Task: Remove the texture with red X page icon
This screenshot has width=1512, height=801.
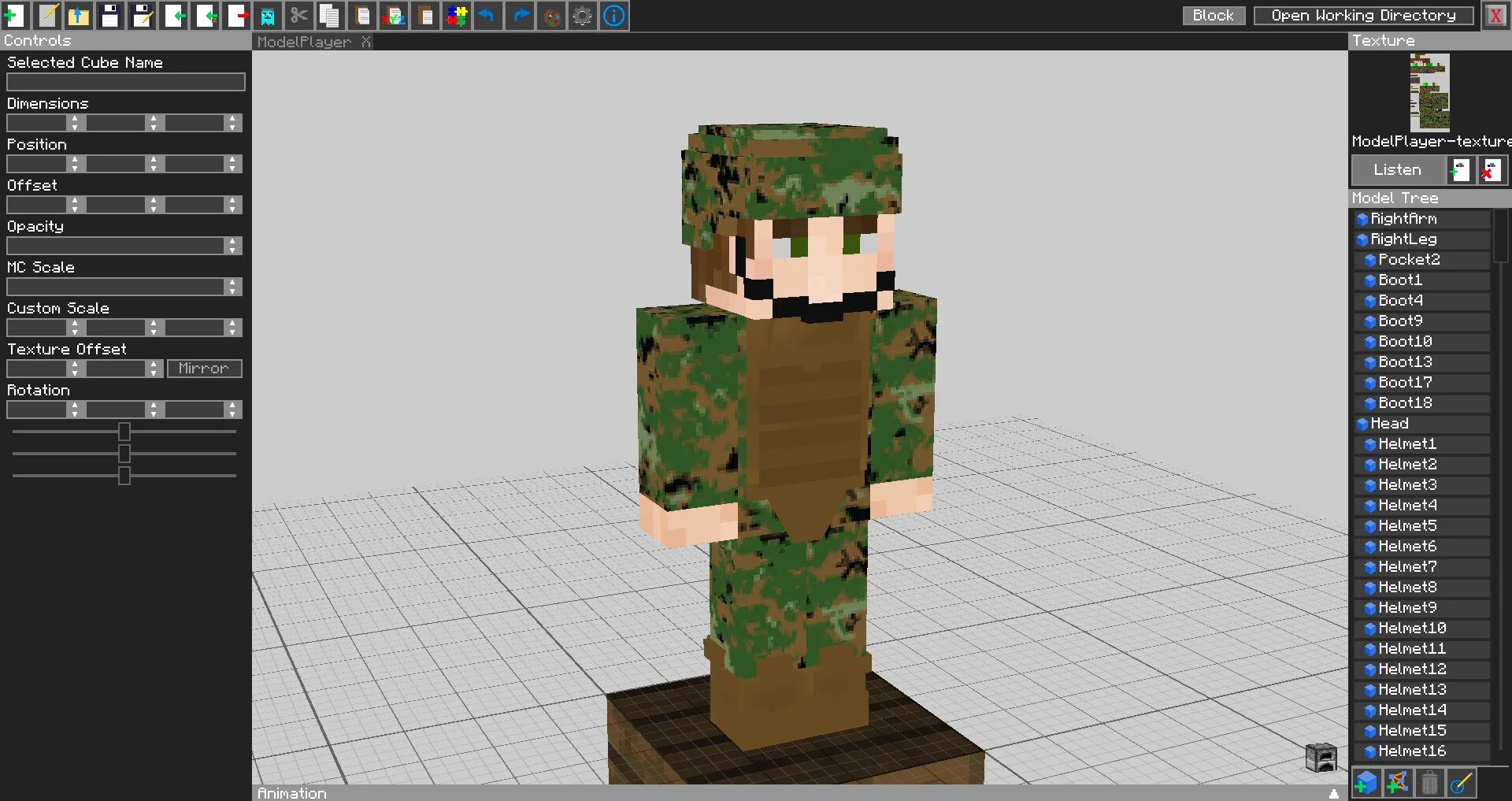Action: (x=1491, y=169)
